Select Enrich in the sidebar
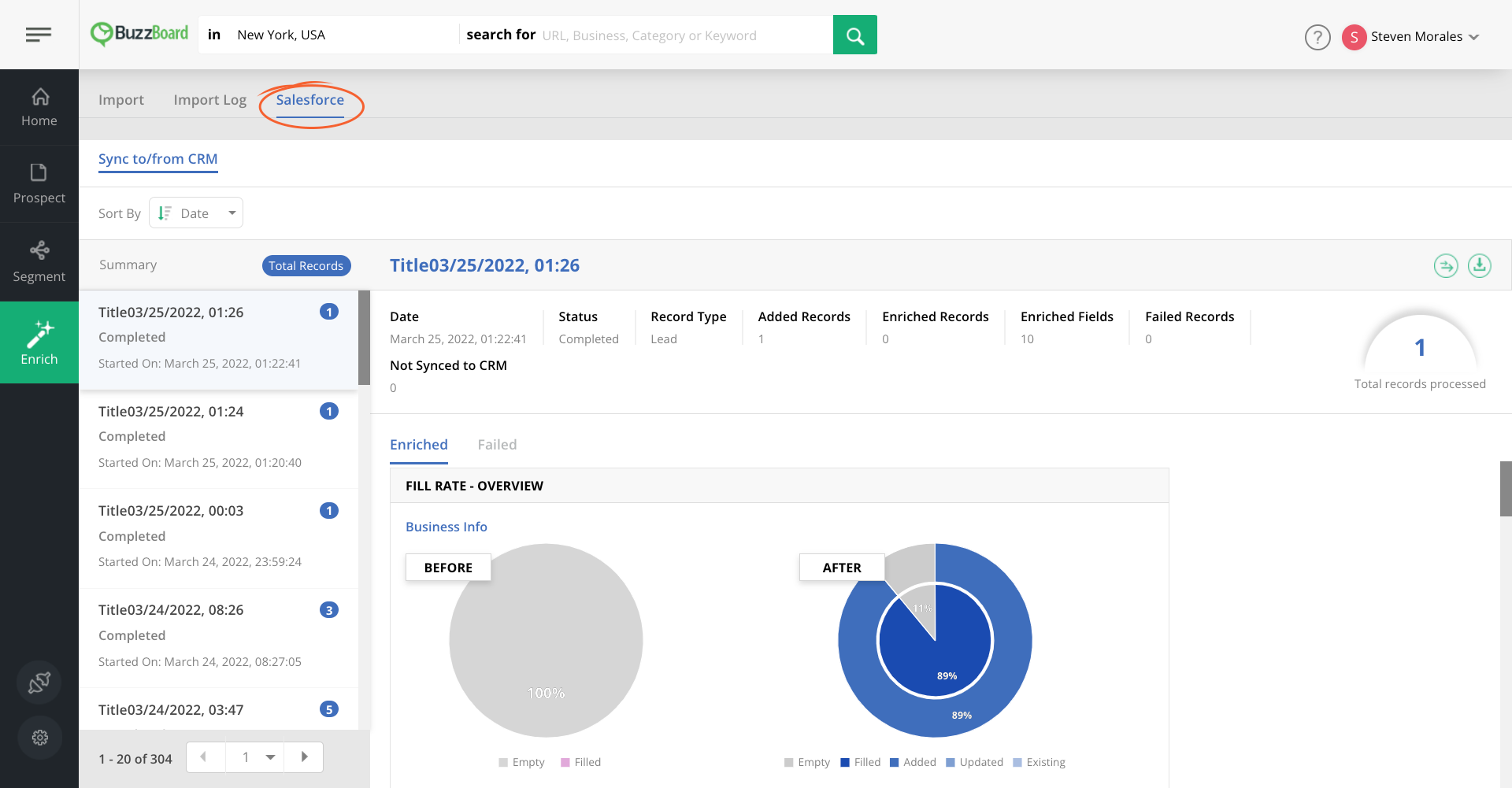 click(39, 342)
